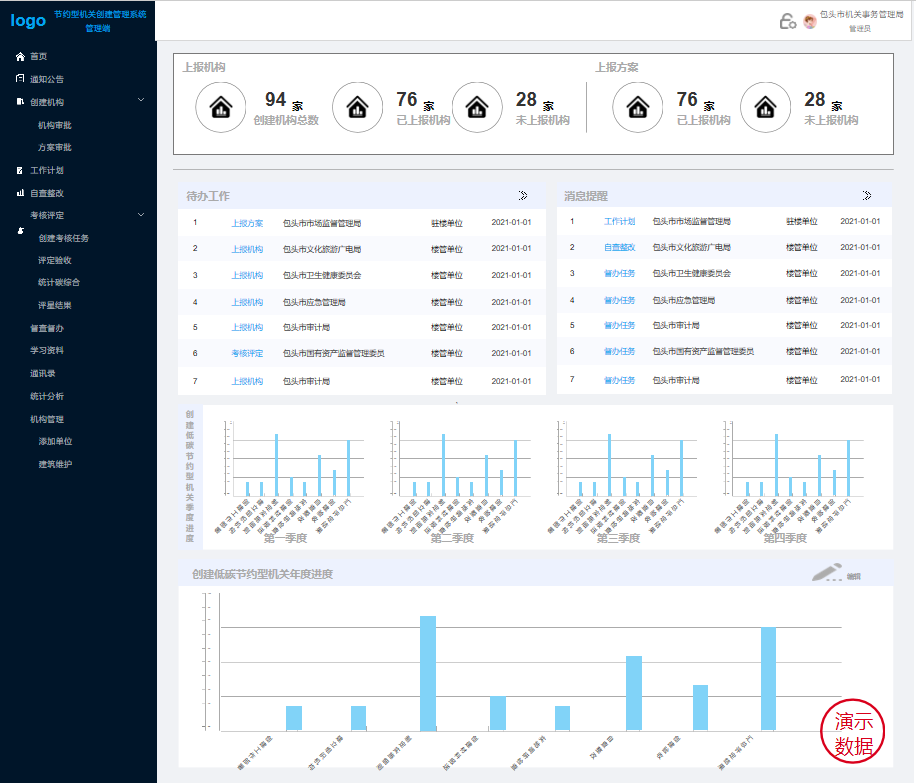Open the user avatar in top bar
Viewport: 916px width, 783px height.
pos(809,22)
